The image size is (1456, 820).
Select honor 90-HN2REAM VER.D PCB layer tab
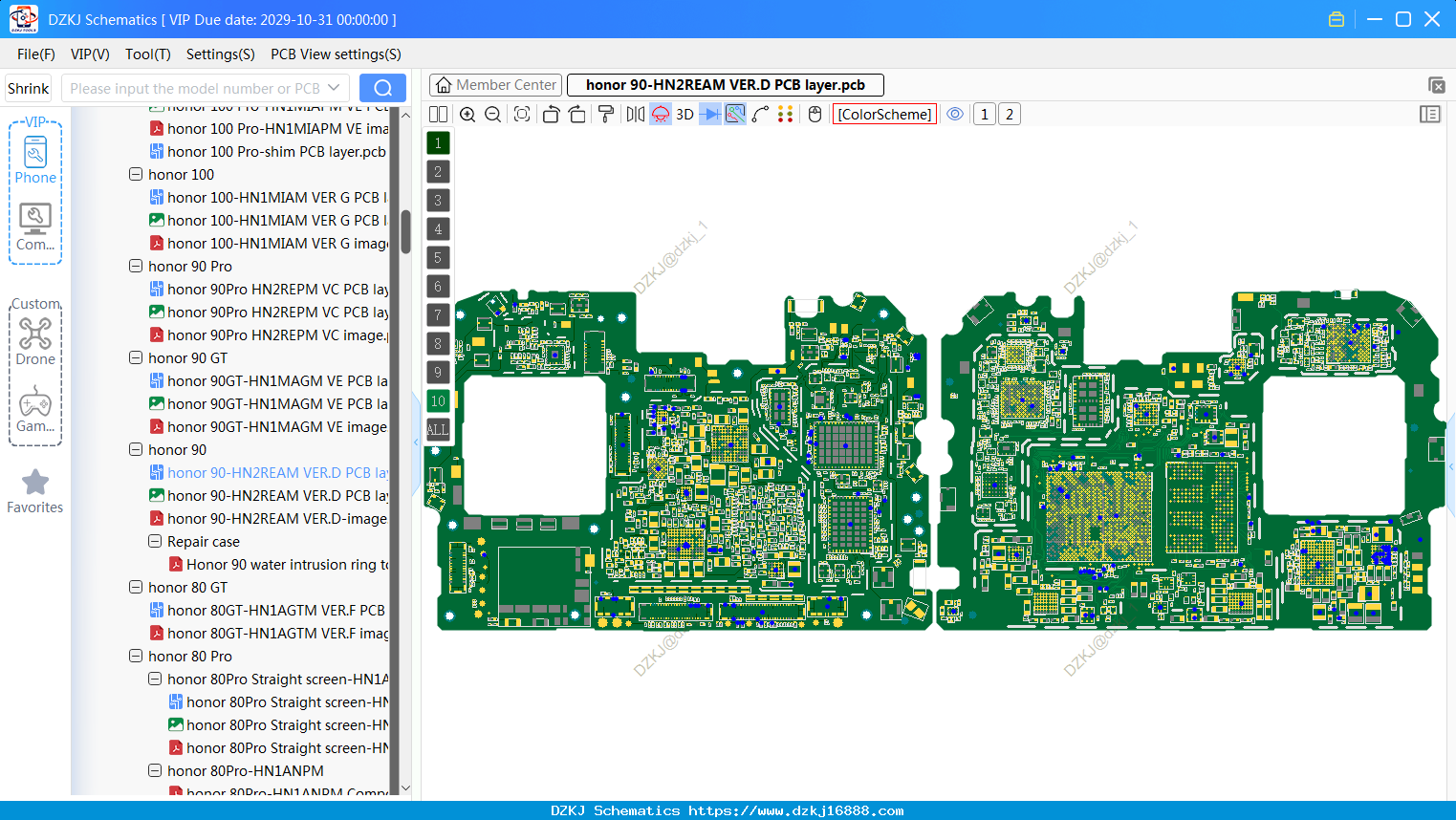pos(726,85)
